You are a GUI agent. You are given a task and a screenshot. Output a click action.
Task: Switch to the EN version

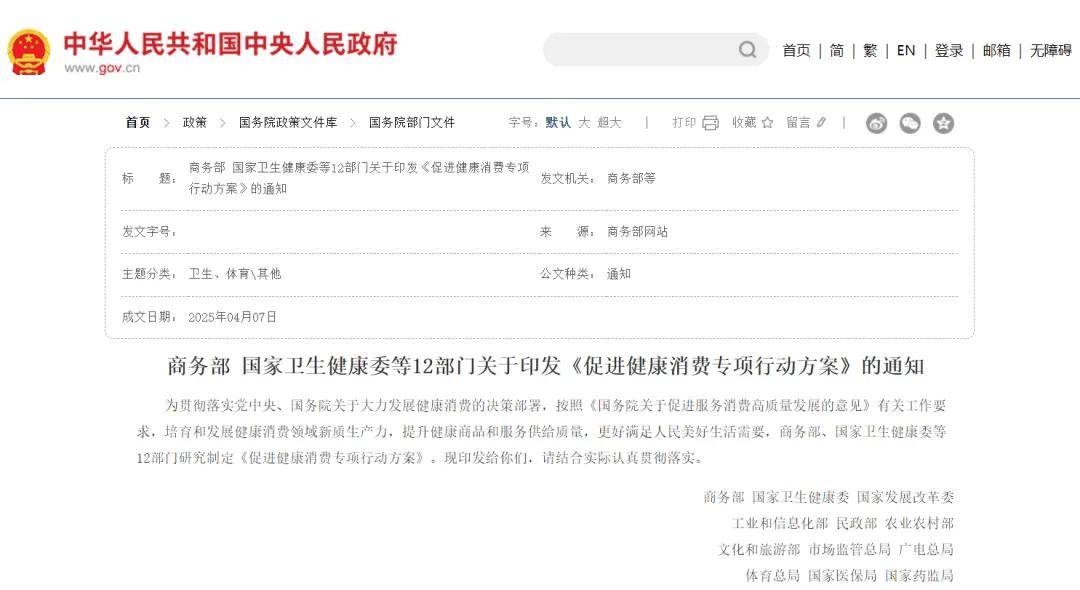click(906, 50)
